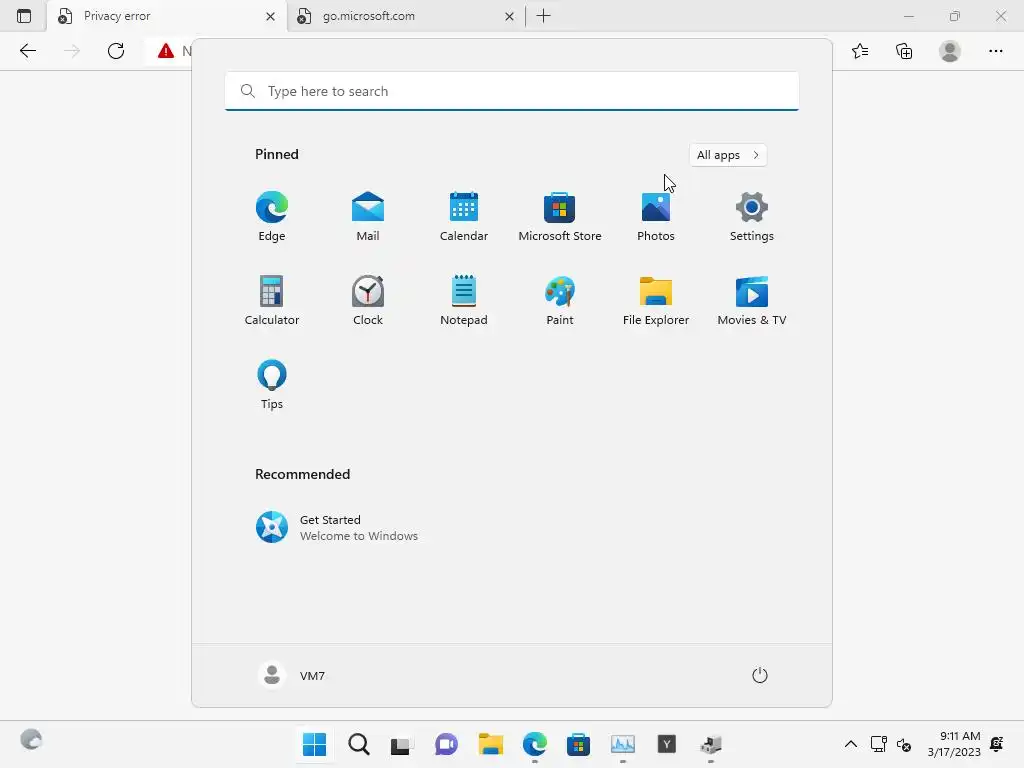Open Microsoft Store from the taskbar
This screenshot has width=1024, height=768.
pos(579,744)
